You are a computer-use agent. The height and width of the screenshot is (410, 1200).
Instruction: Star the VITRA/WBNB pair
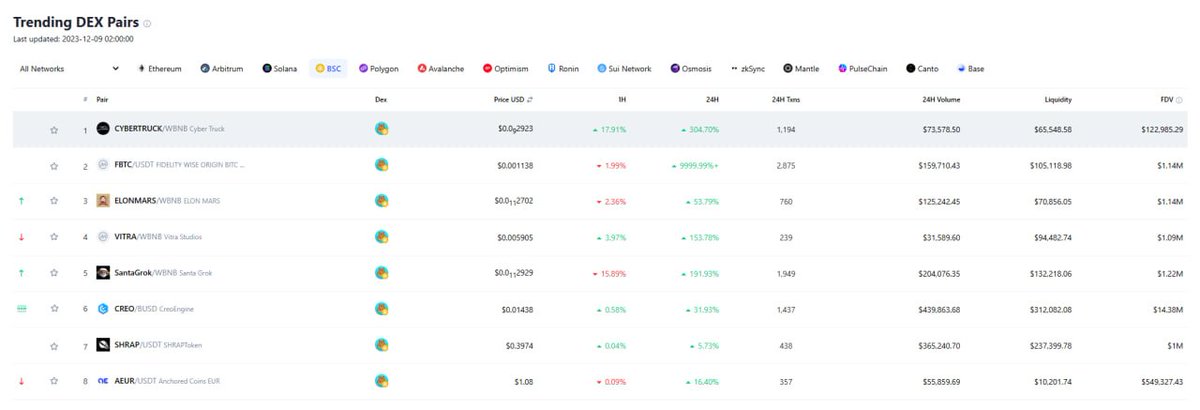[54, 237]
